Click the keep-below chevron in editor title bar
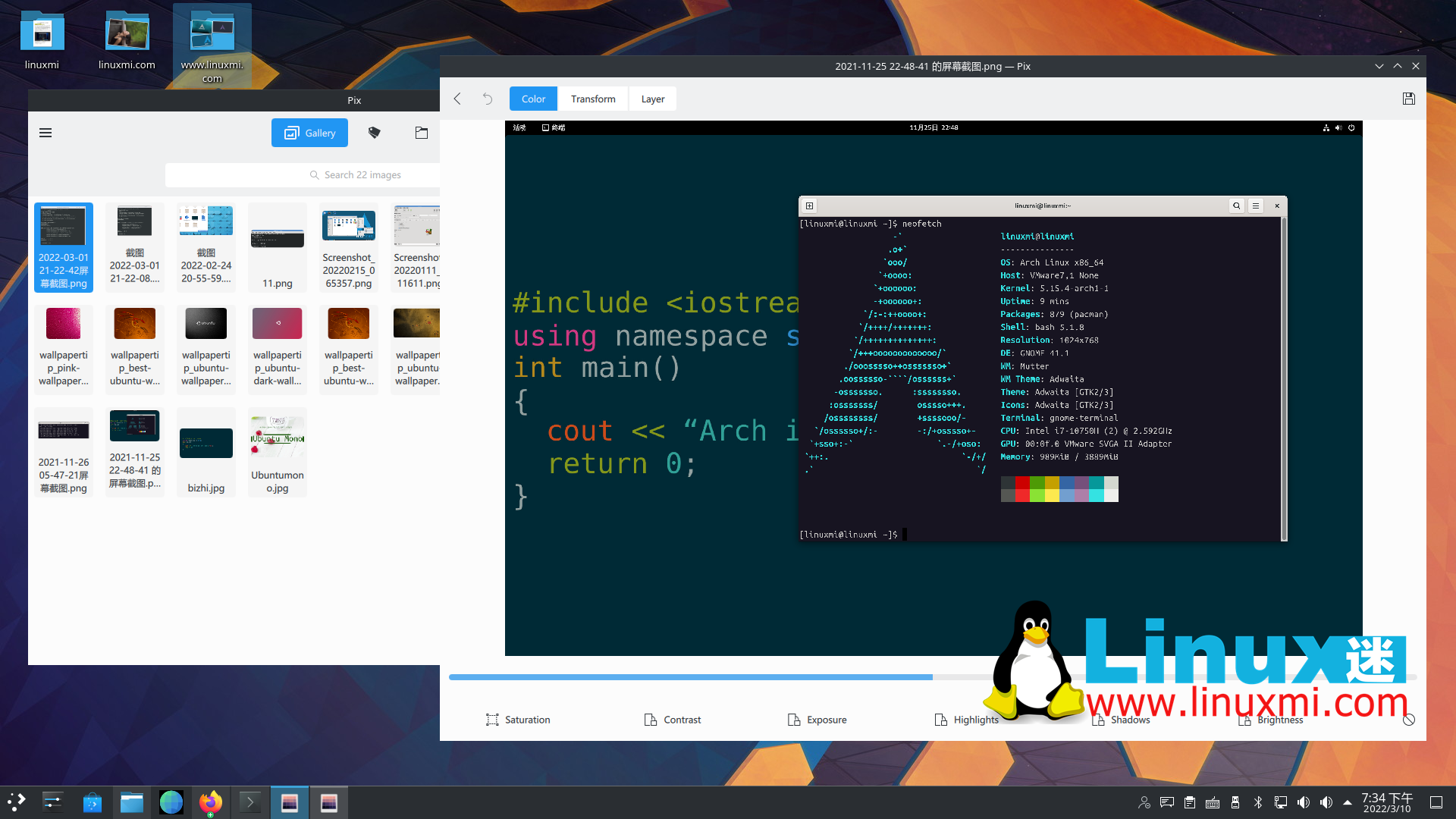This screenshot has width=1456, height=819. (x=1379, y=66)
